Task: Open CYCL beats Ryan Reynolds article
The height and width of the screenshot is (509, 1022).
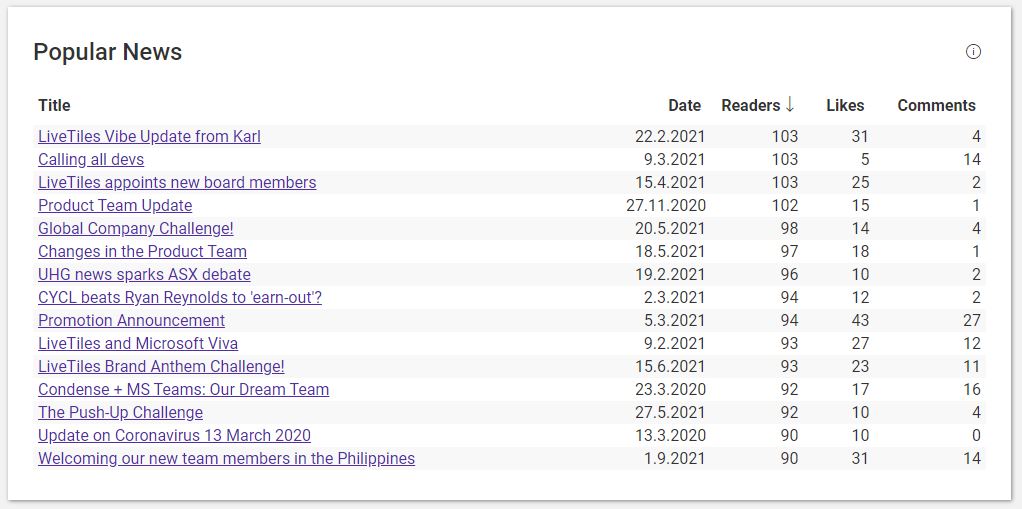Action: 180,298
